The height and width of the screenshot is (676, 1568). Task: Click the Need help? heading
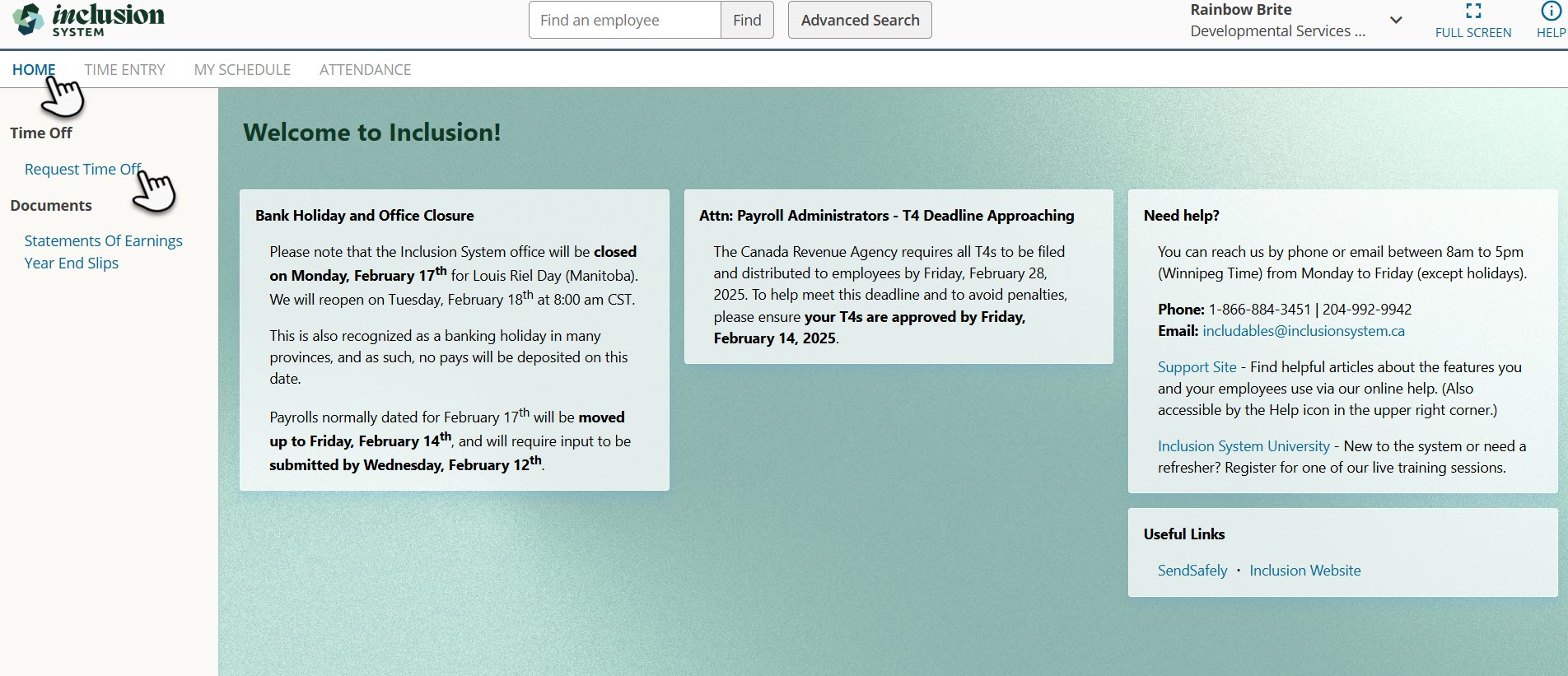pos(1182,216)
